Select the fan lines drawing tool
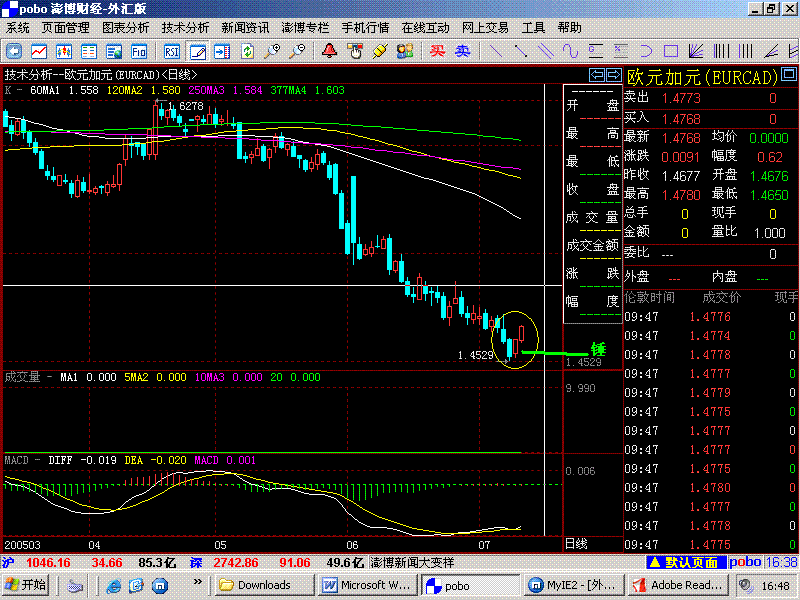 pyautogui.click(x=696, y=52)
